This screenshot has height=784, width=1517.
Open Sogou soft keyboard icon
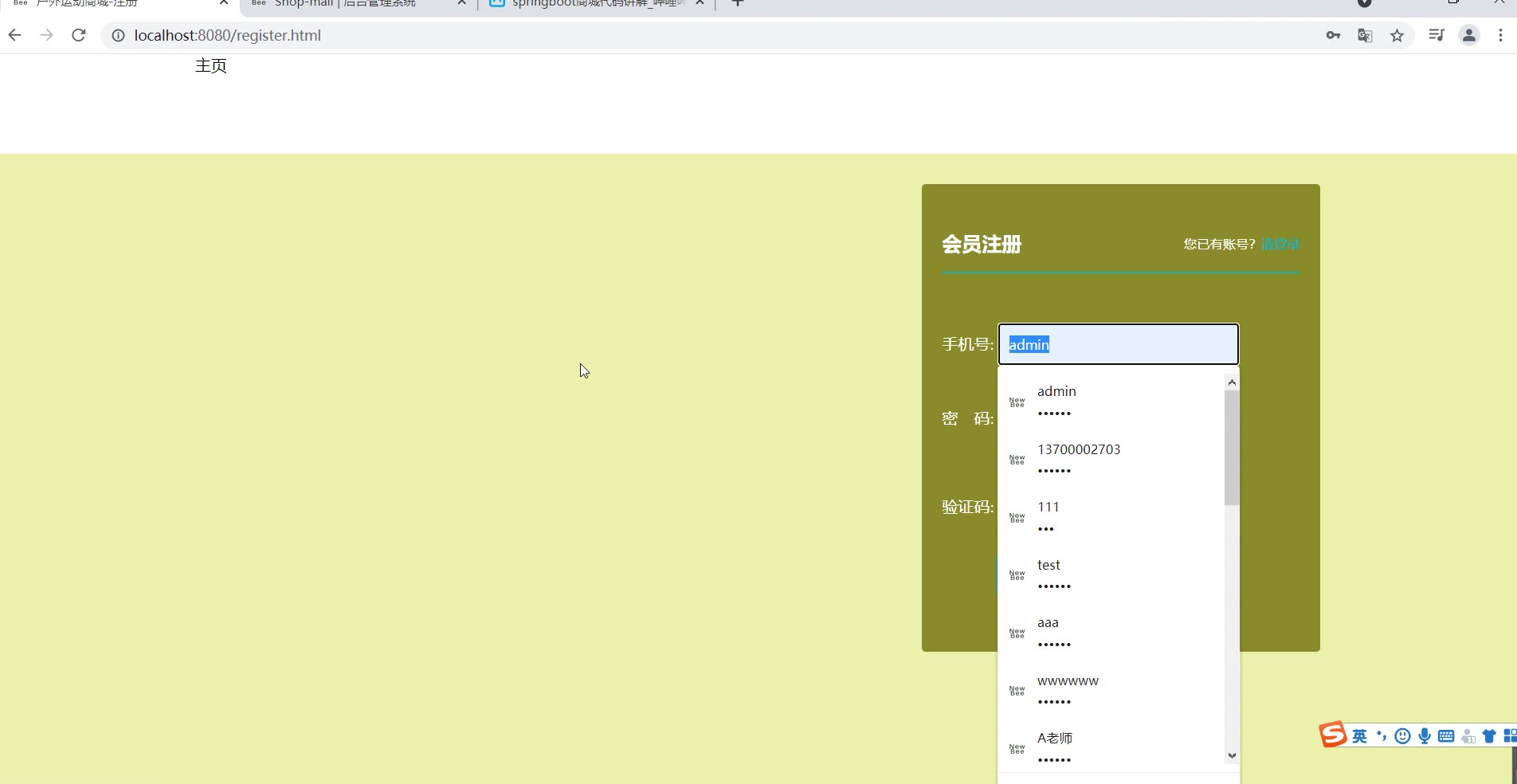tap(1446, 736)
